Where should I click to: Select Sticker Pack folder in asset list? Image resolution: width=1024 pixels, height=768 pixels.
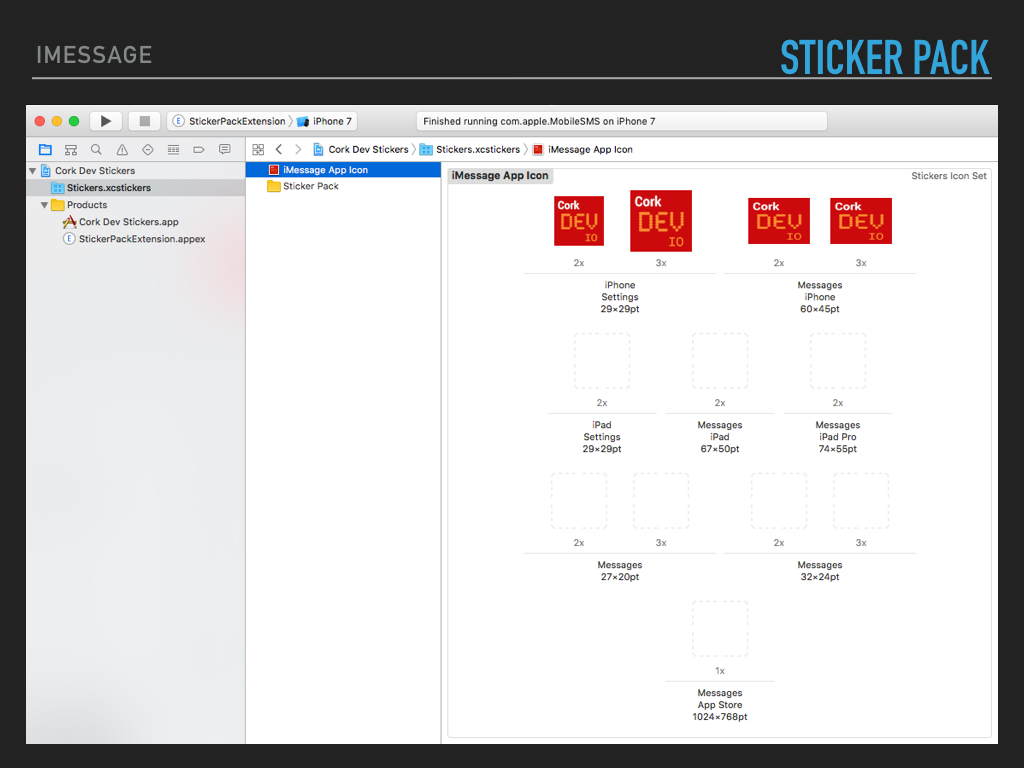click(x=344, y=186)
